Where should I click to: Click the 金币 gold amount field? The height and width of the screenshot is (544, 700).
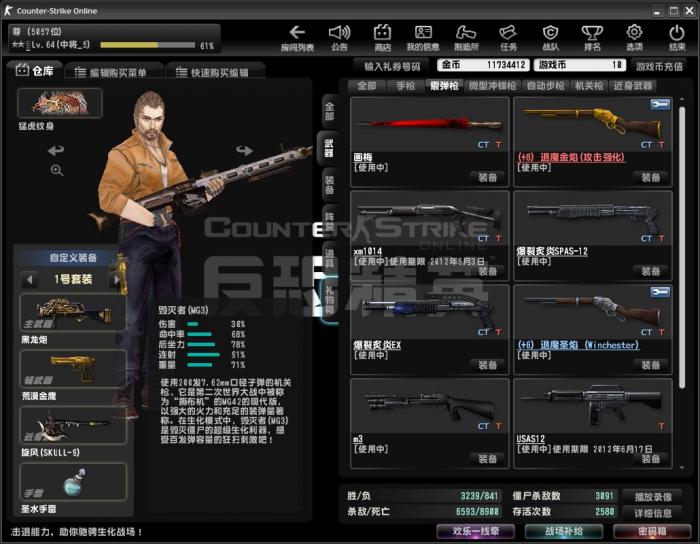[x=483, y=65]
